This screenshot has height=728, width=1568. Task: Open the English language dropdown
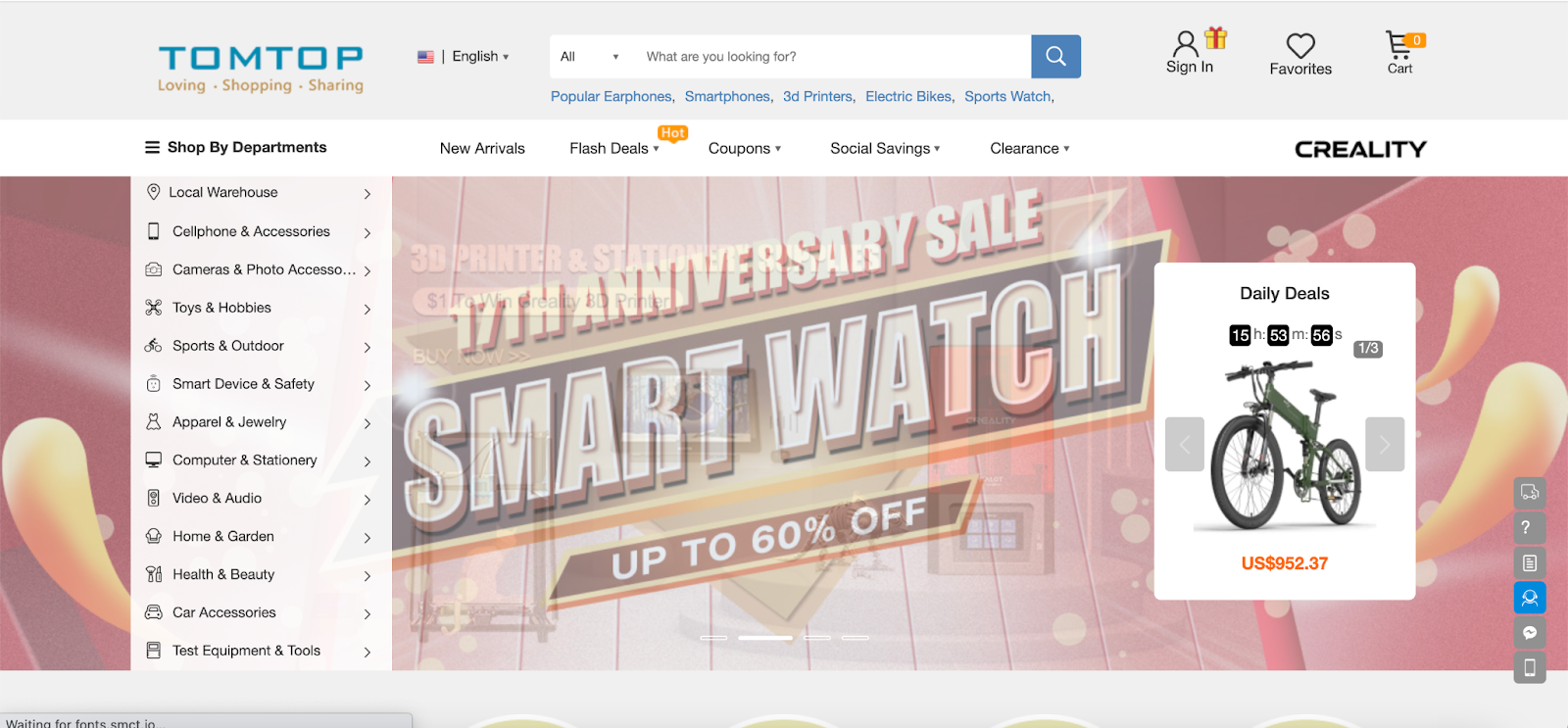(480, 57)
